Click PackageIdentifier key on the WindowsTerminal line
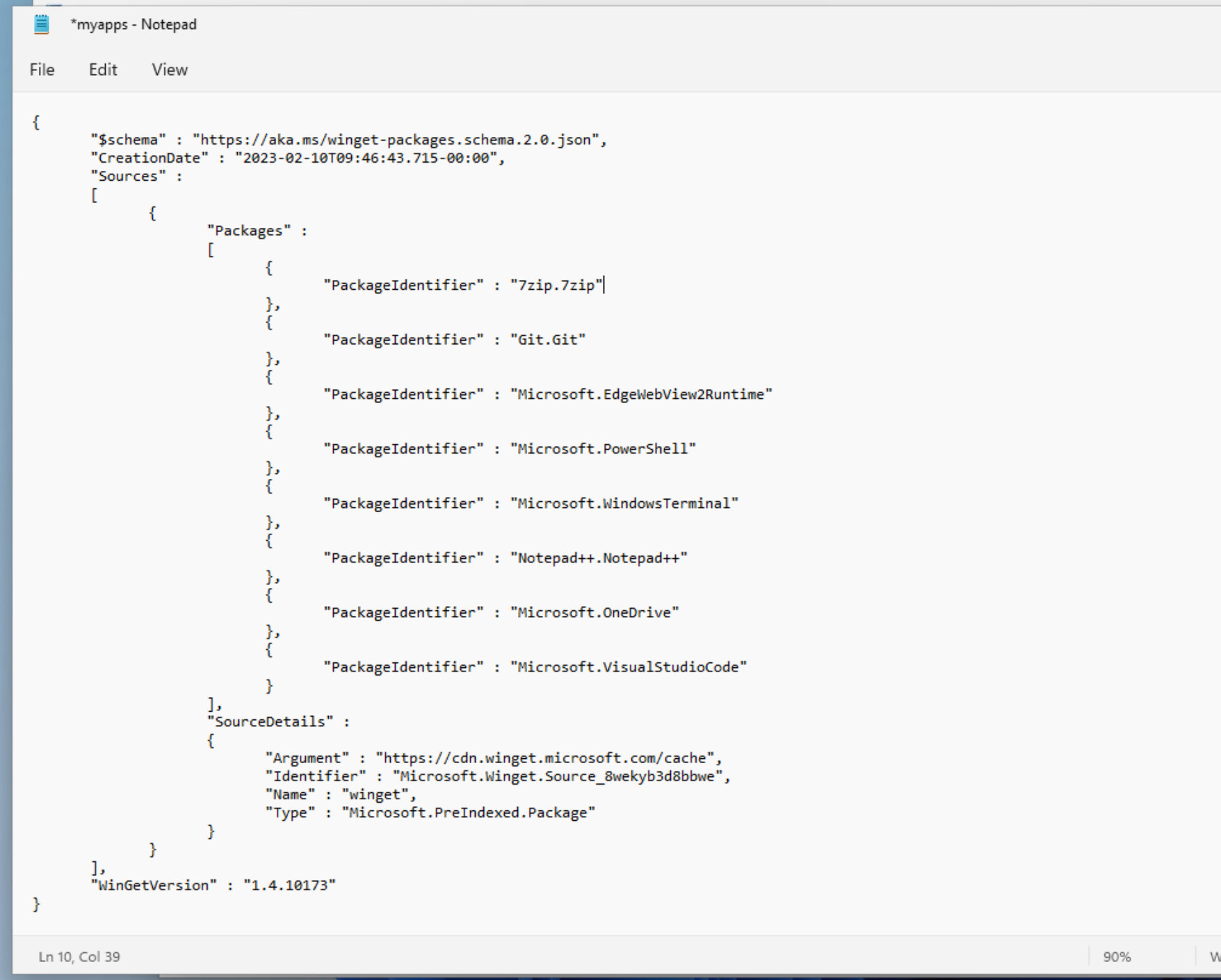This screenshot has width=1221, height=980. tap(403, 503)
